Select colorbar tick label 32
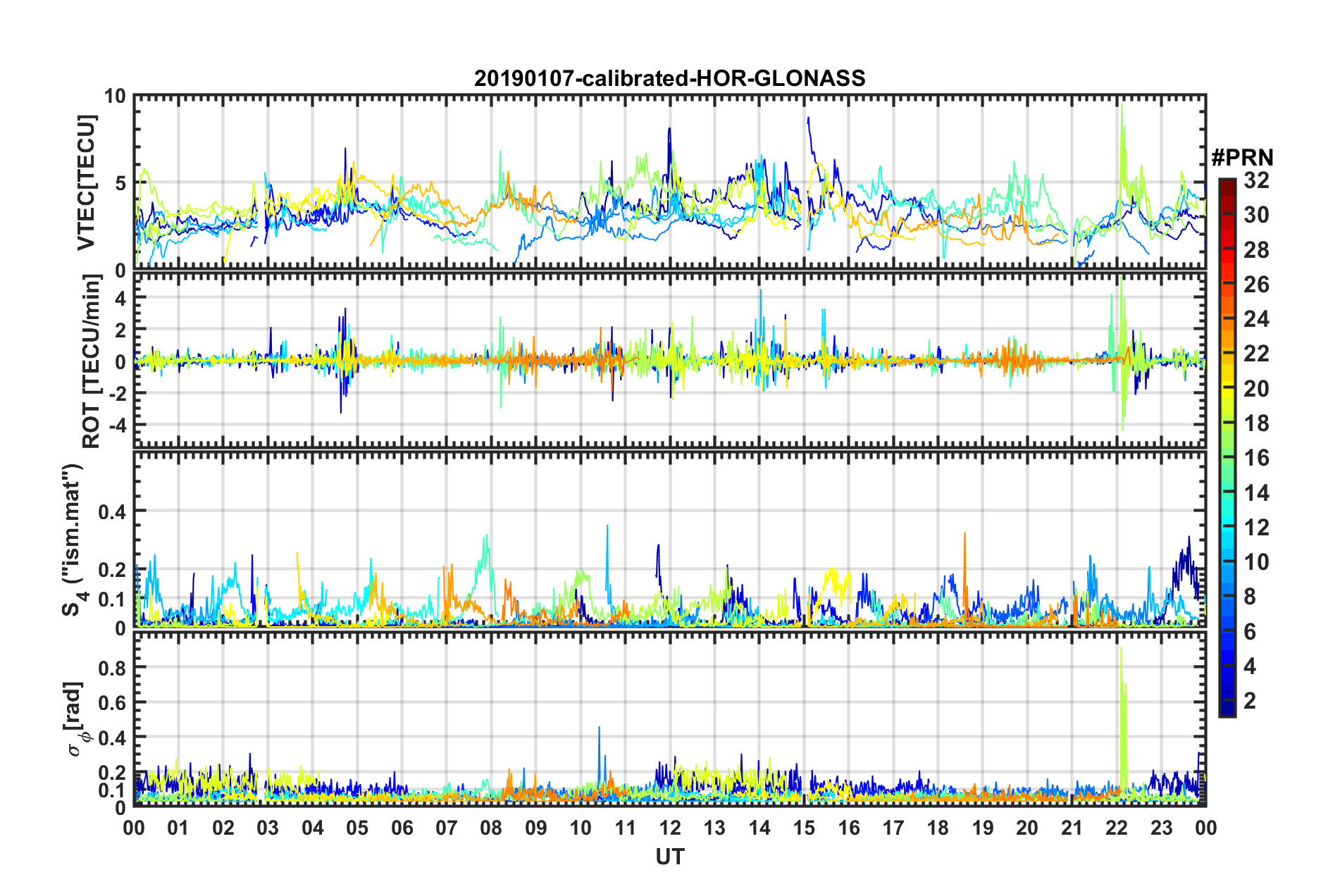1340x896 pixels. click(x=1256, y=180)
